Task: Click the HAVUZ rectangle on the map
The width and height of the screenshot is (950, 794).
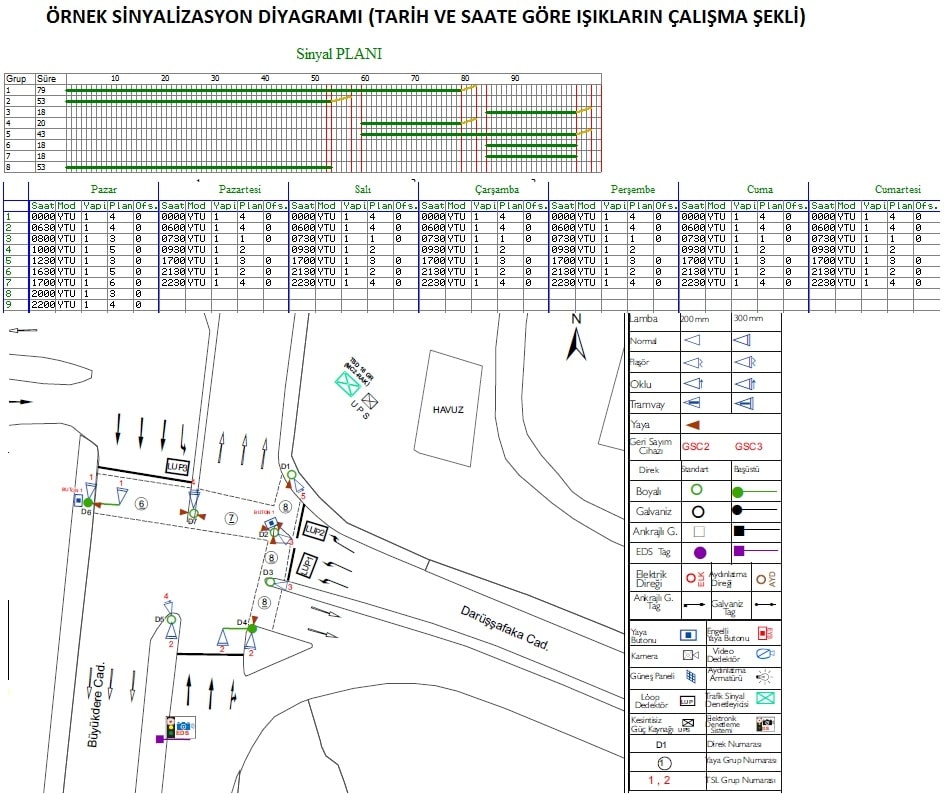Action: pyautogui.click(x=450, y=410)
